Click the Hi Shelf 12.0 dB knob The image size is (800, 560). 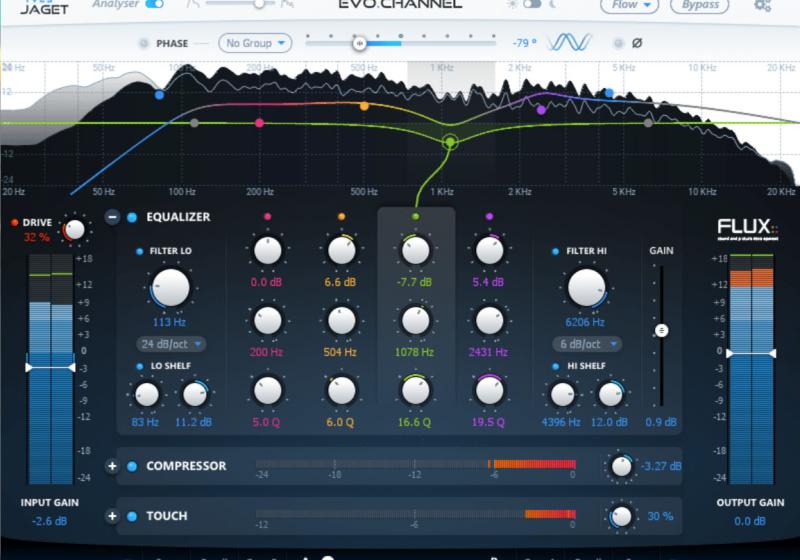point(610,394)
